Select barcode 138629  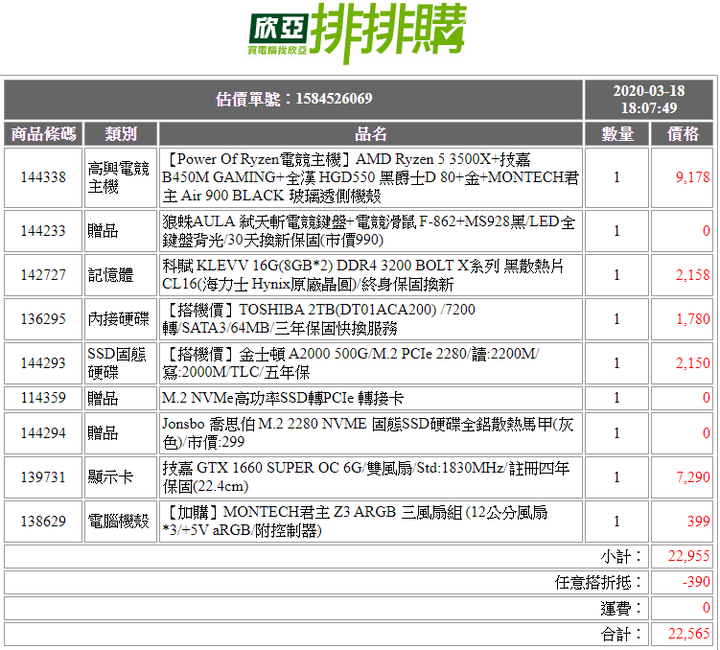(44, 521)
